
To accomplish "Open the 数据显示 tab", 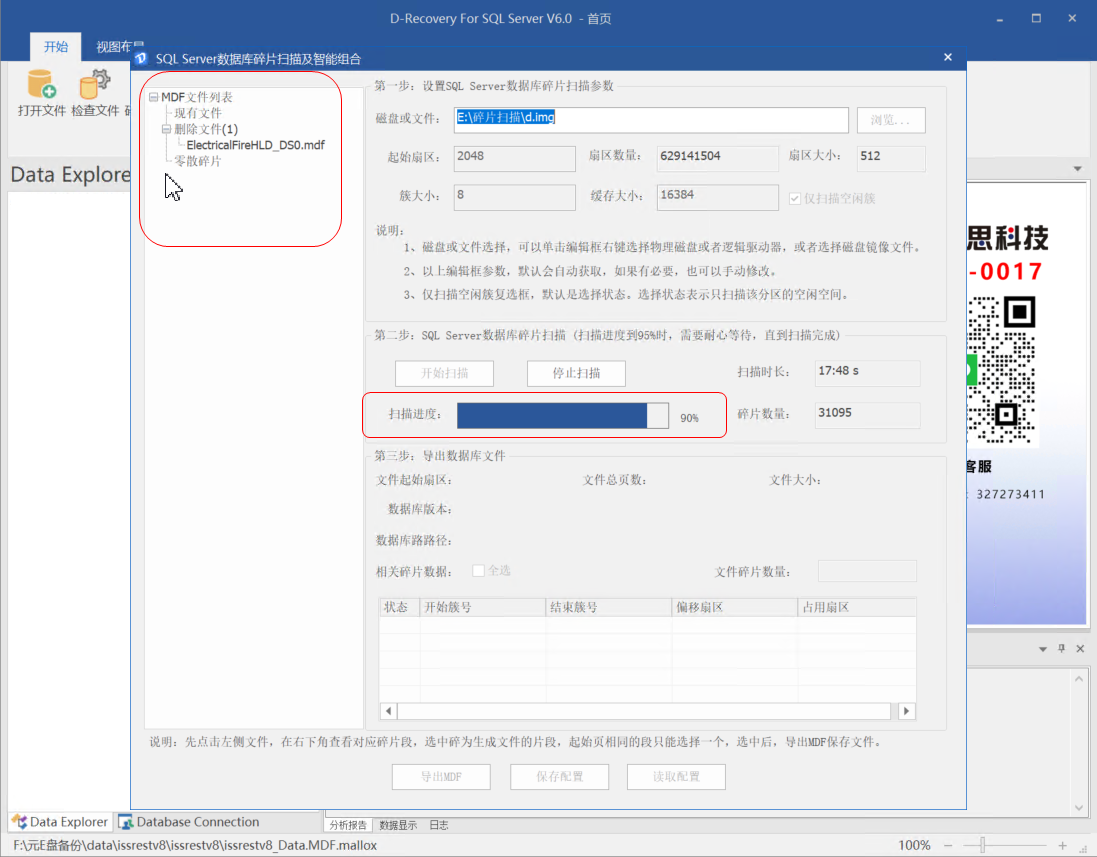I will click(398, 825).
